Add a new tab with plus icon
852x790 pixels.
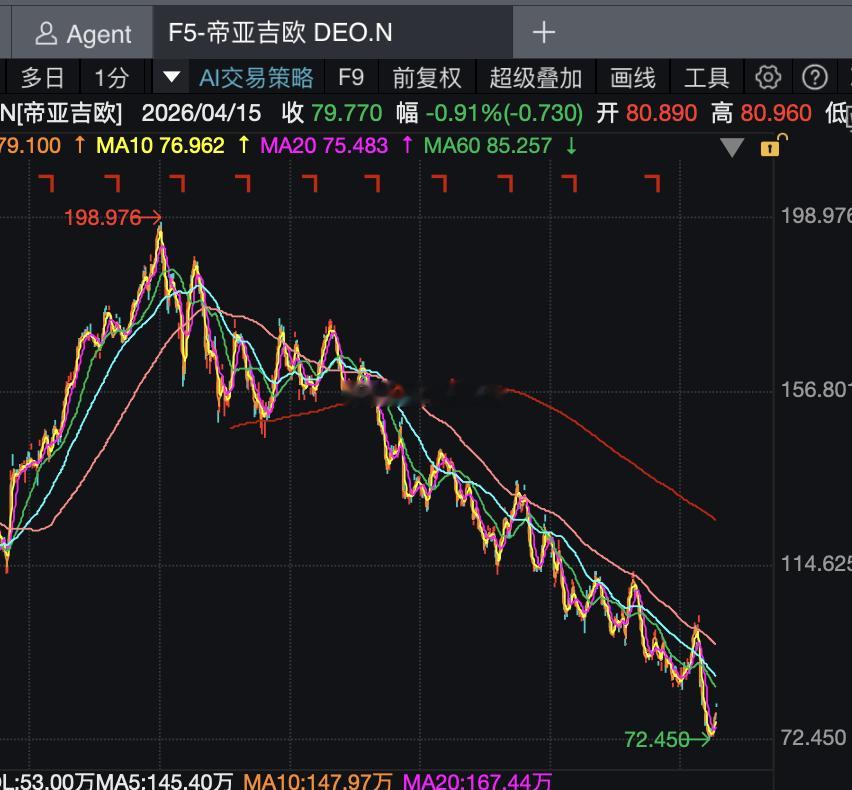[543, 33]
